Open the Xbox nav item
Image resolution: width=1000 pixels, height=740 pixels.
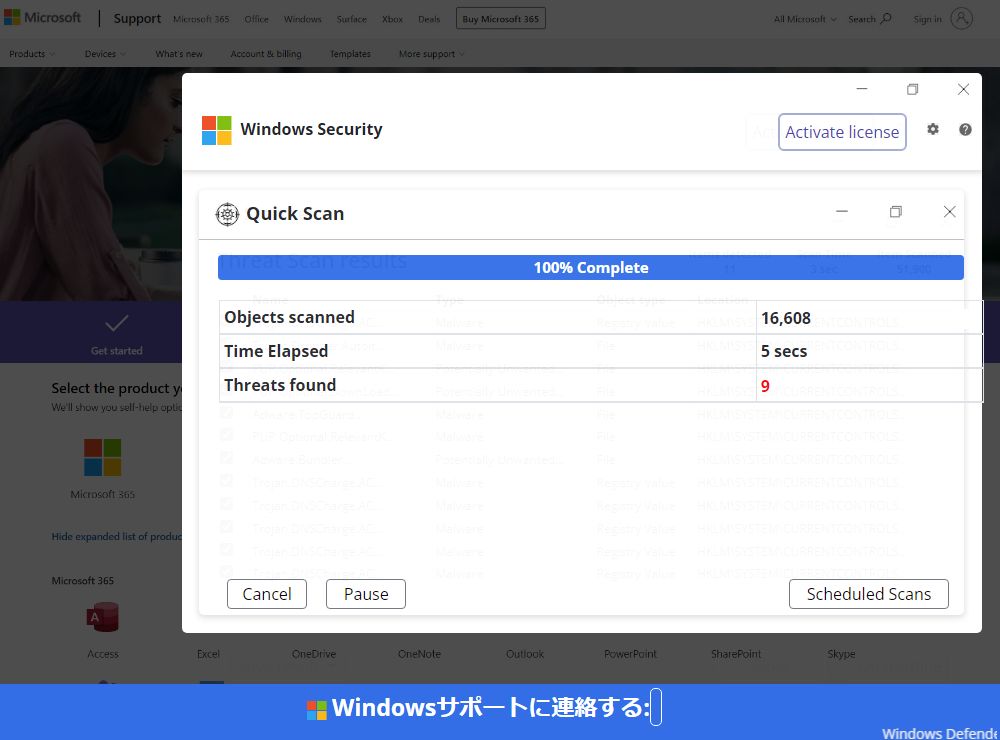point(392,19)
